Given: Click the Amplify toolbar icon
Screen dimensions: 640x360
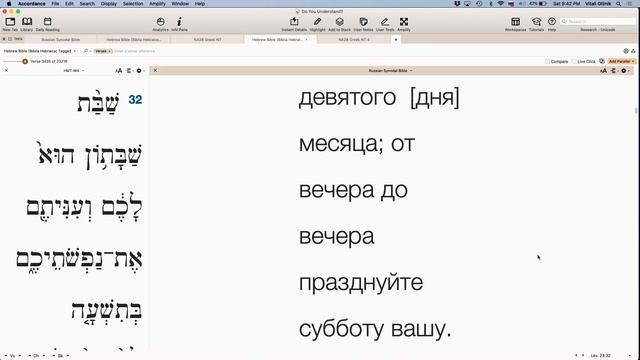Looking at the screenshot, I should (404, 24).
